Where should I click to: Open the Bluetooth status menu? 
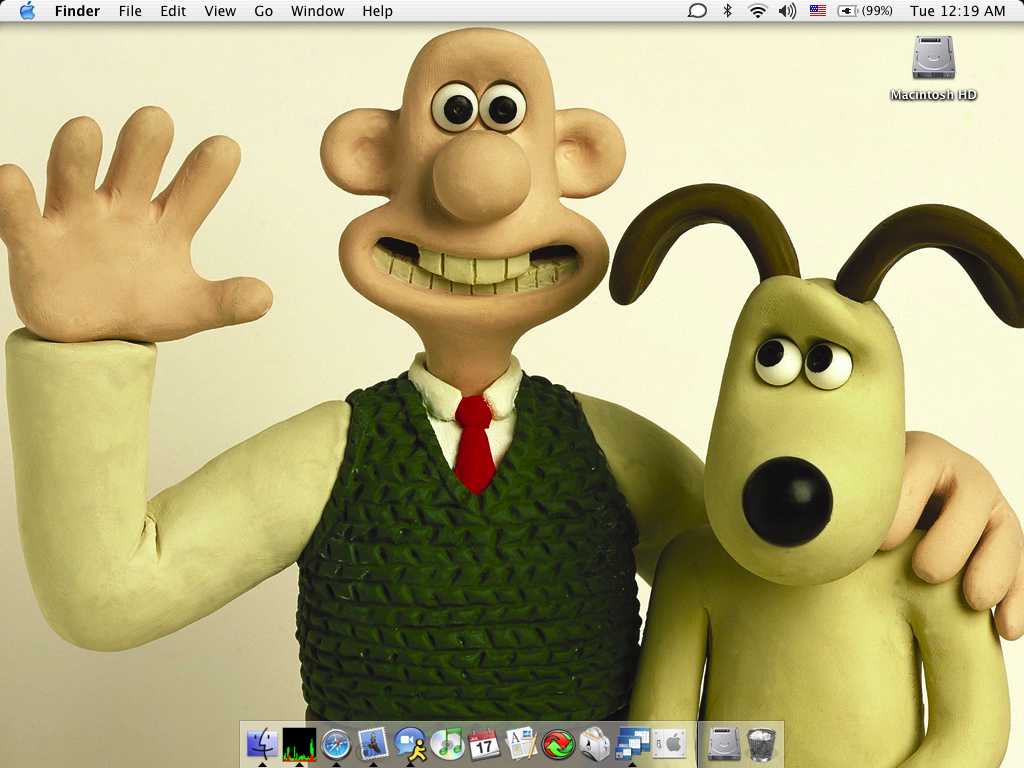coord(727,11)
